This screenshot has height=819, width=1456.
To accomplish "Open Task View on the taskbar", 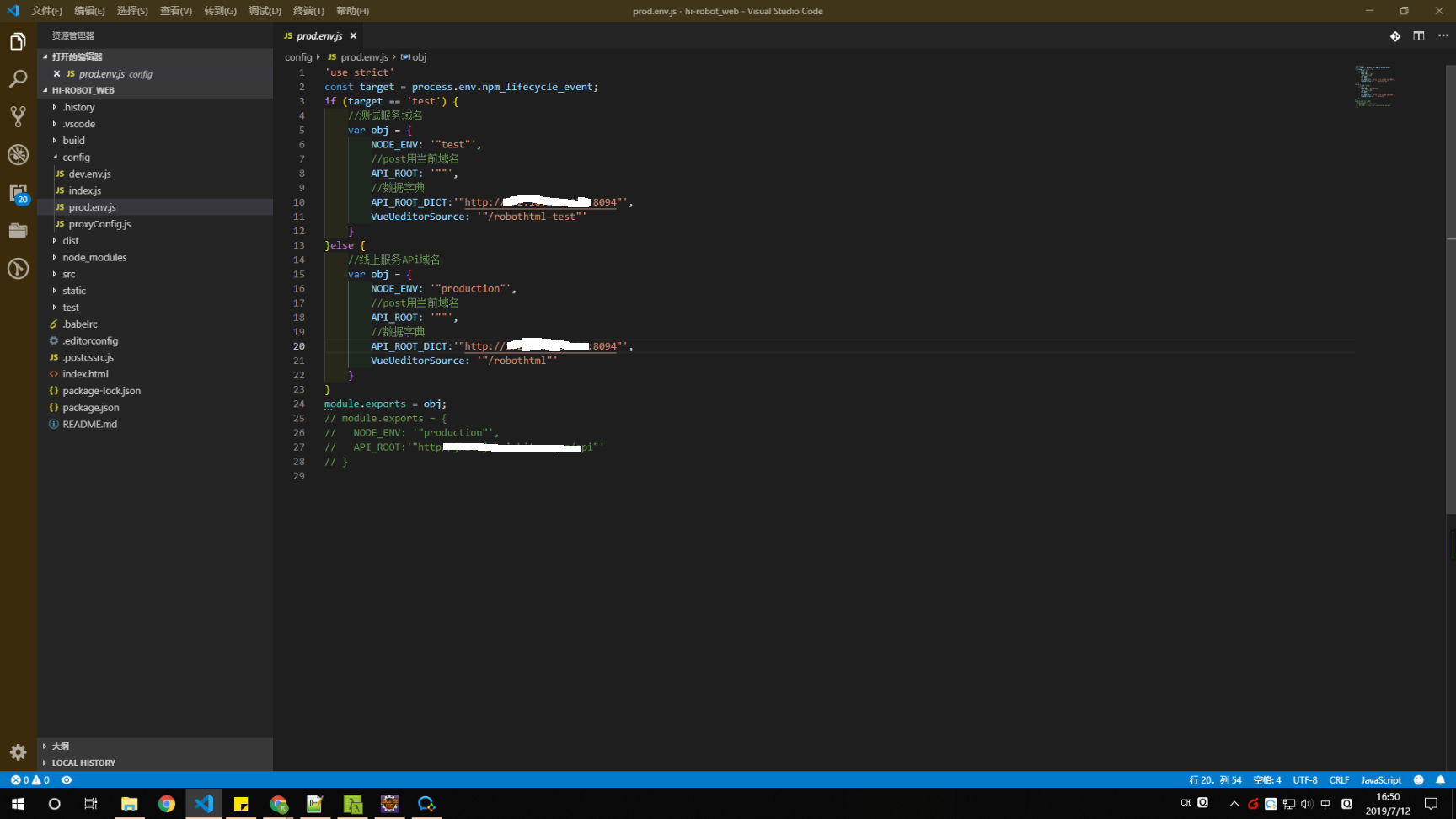I will 91,804.
